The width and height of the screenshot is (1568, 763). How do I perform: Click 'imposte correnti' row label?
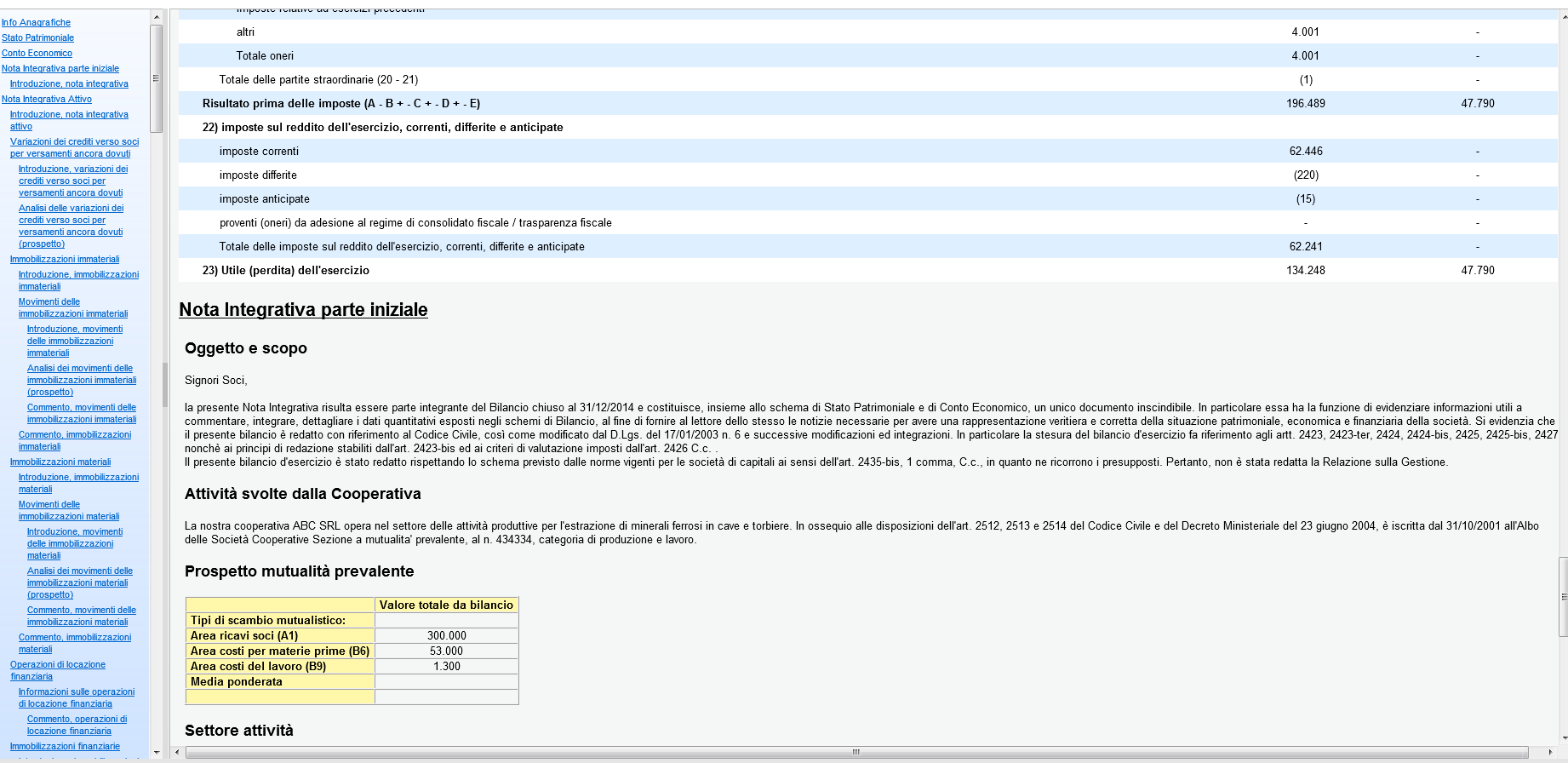(x=259, y=151)
